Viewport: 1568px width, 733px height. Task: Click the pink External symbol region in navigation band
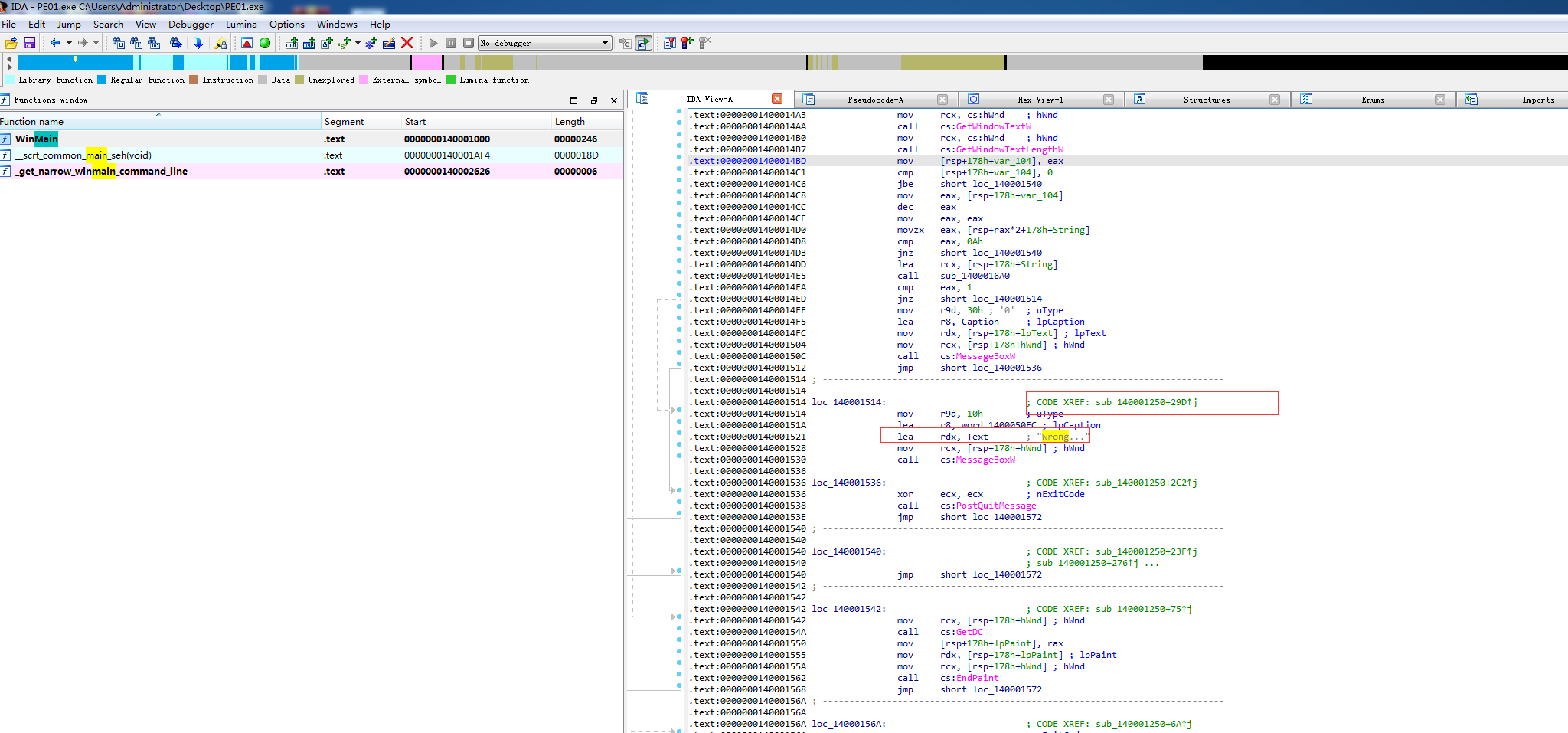click(426, 63)
